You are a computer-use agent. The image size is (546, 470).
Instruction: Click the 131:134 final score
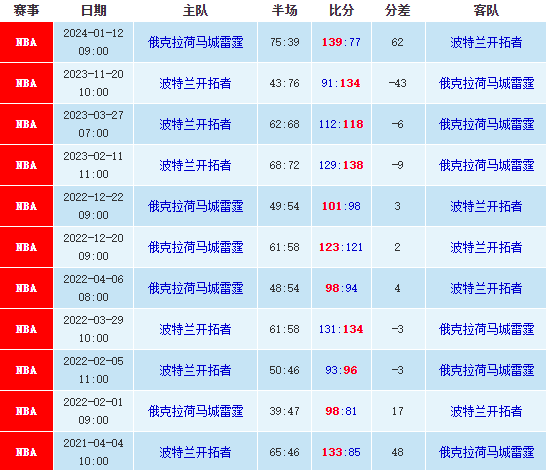tap(341, 329)
